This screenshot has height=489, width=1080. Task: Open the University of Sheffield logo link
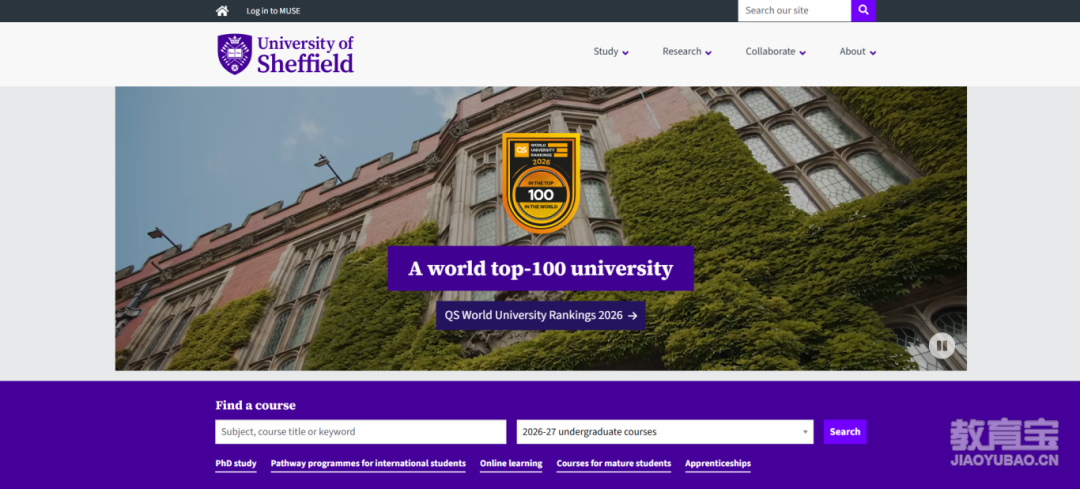[285, 54]
